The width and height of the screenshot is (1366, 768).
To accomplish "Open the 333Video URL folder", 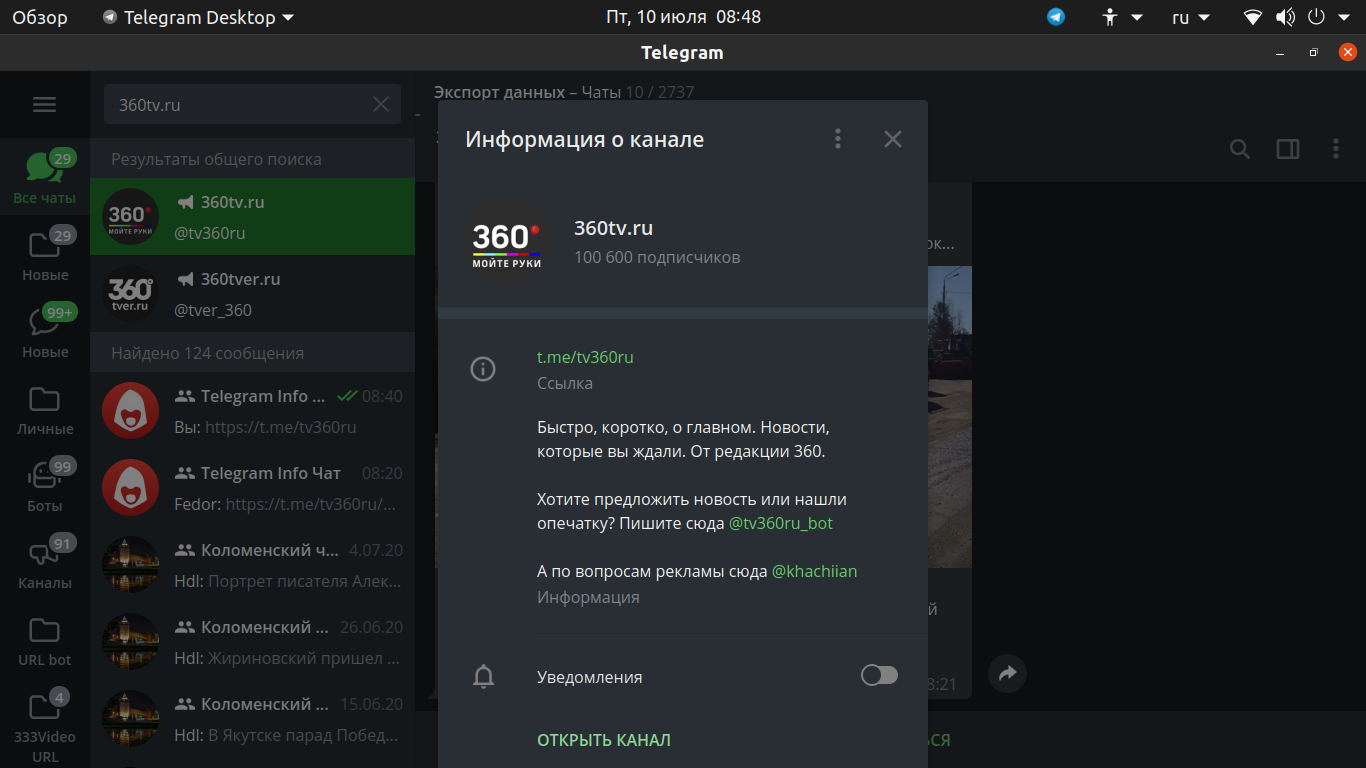I will point(44,724).
